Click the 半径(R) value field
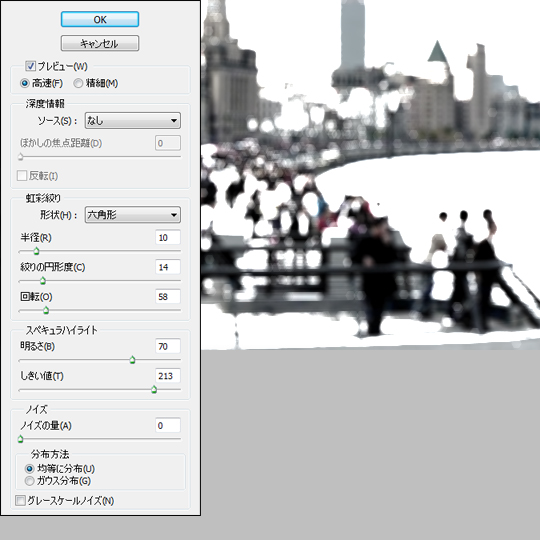The image size is (540, 540). 168,238
